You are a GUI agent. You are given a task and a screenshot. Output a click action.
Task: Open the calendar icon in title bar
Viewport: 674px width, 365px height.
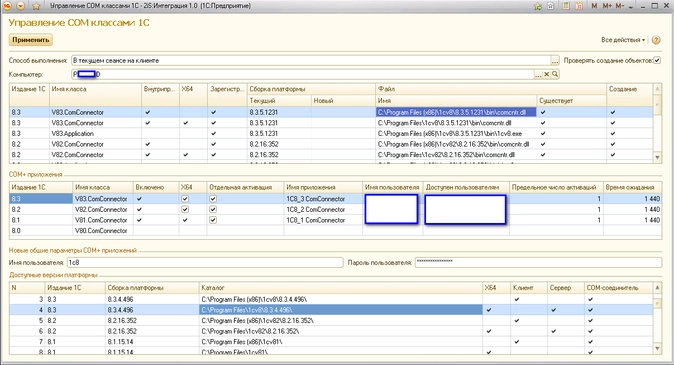[579, 6]
